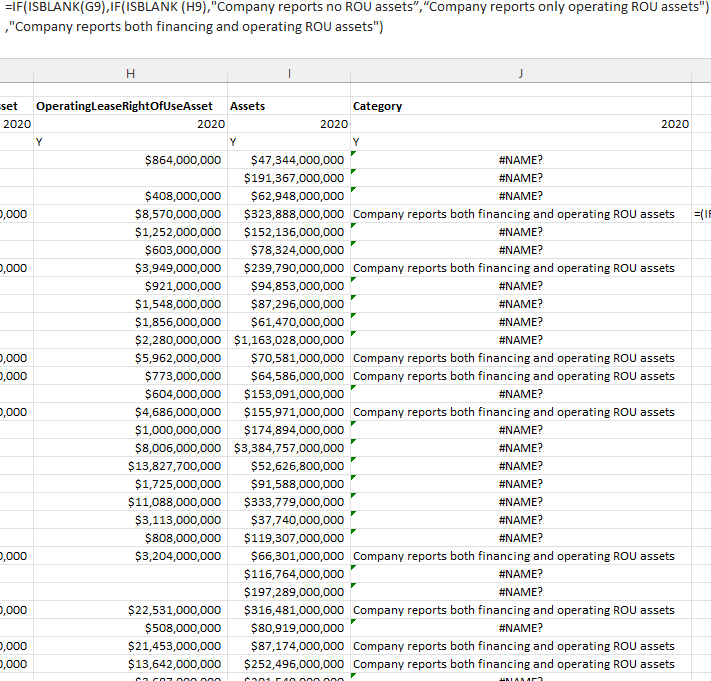711x681 pixels.
Task: Select cell with $8,006,000,000
Action: [131, 448]
